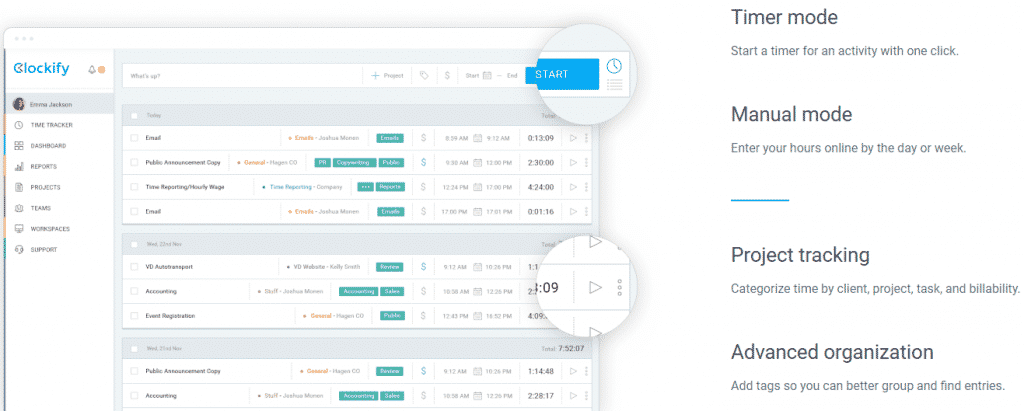Go to Projects in the sidebar
1024x411 pixels.
click(44, 187)
